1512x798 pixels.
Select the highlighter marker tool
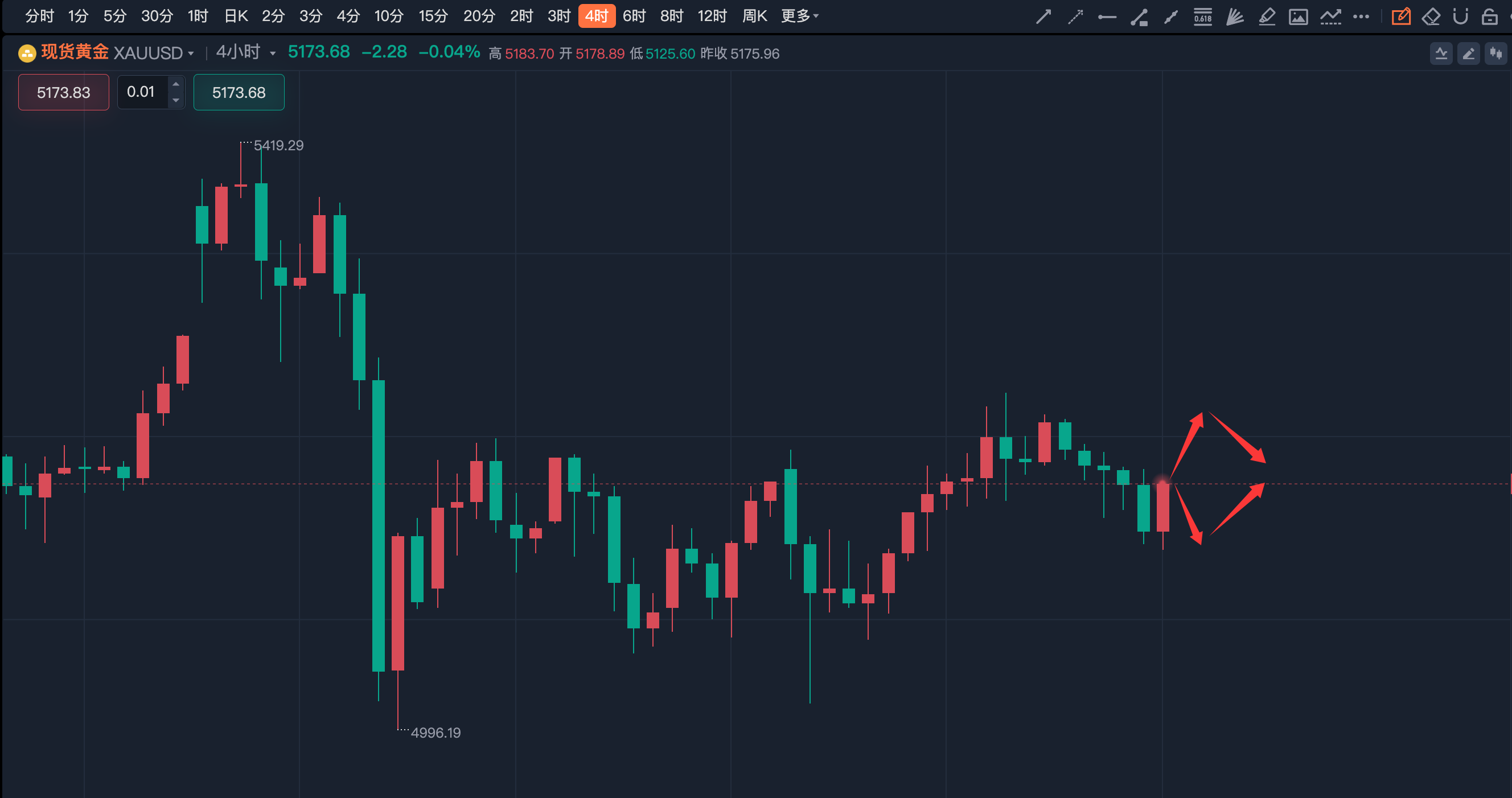pyautogui.click(x=1267, y=17)
